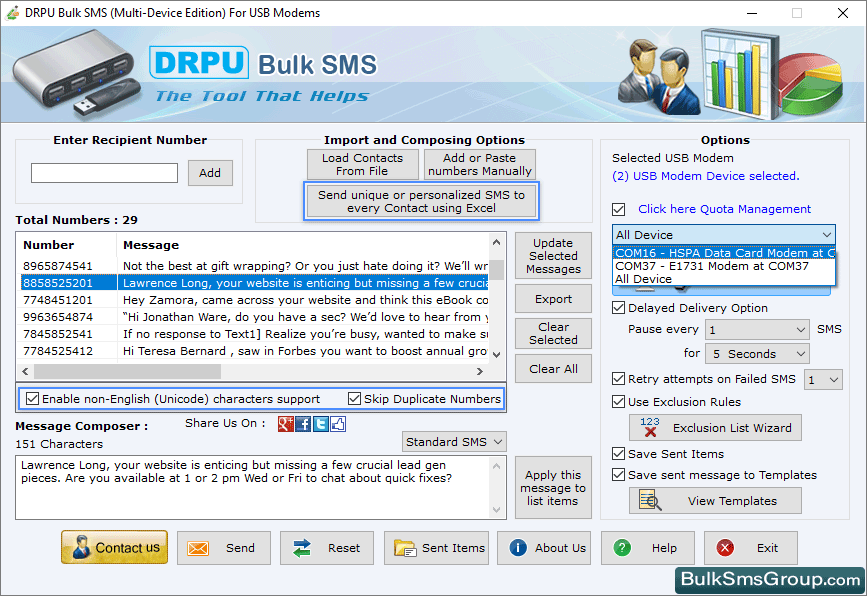Select row with number 7845852541
867x596 pixels.
254,334
